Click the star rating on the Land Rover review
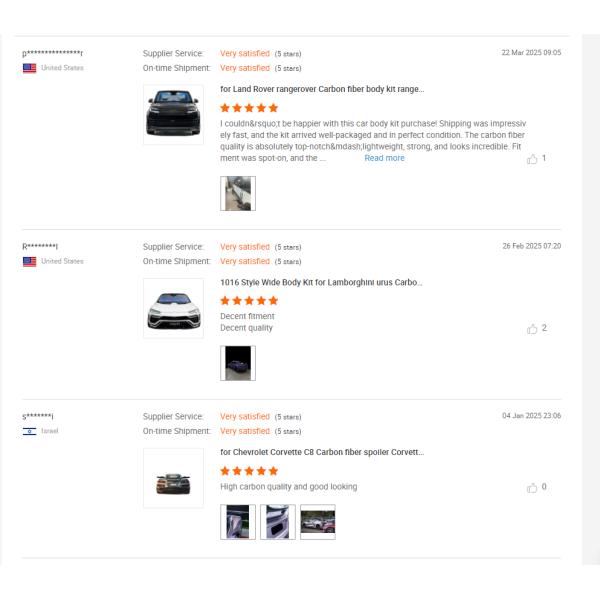 (x=249, y=108)
